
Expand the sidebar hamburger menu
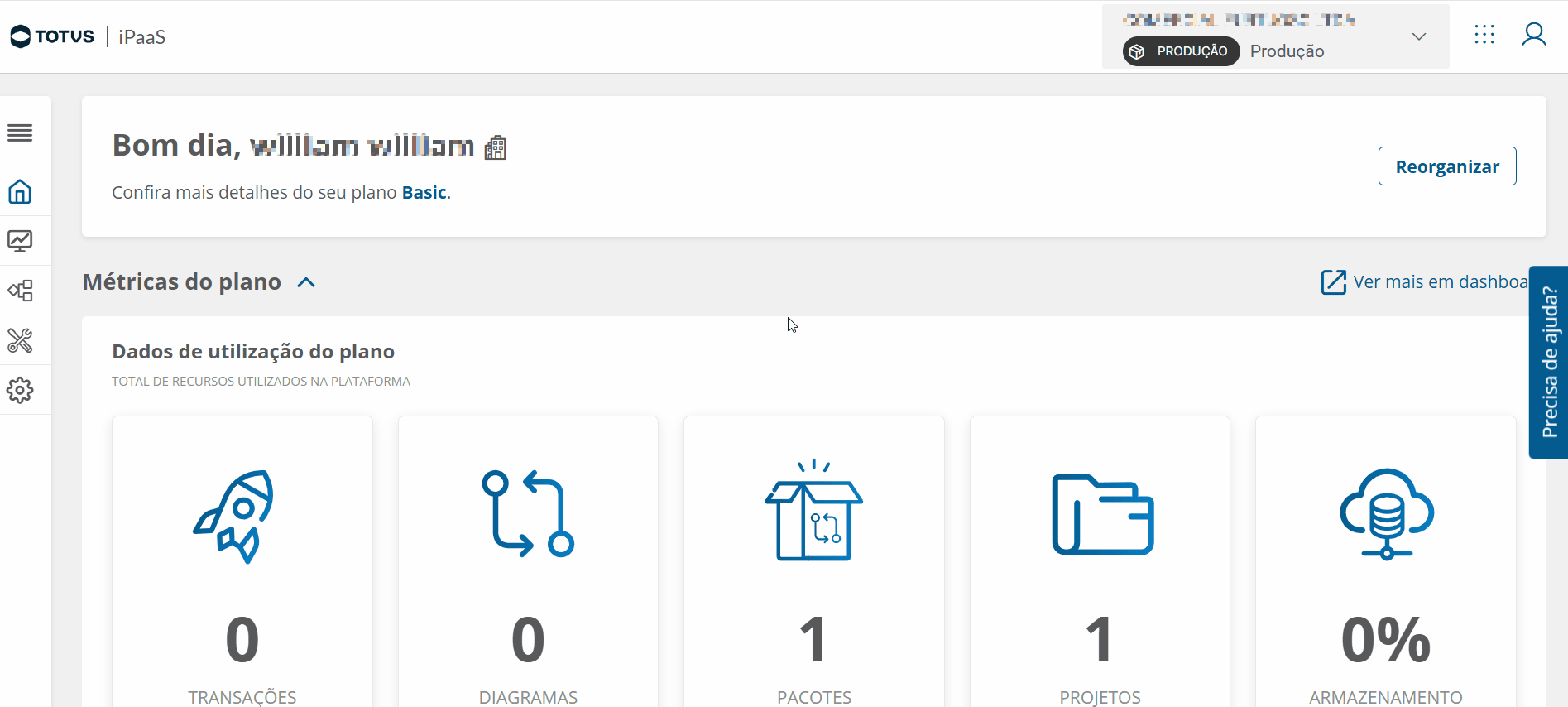pos(20,132)
